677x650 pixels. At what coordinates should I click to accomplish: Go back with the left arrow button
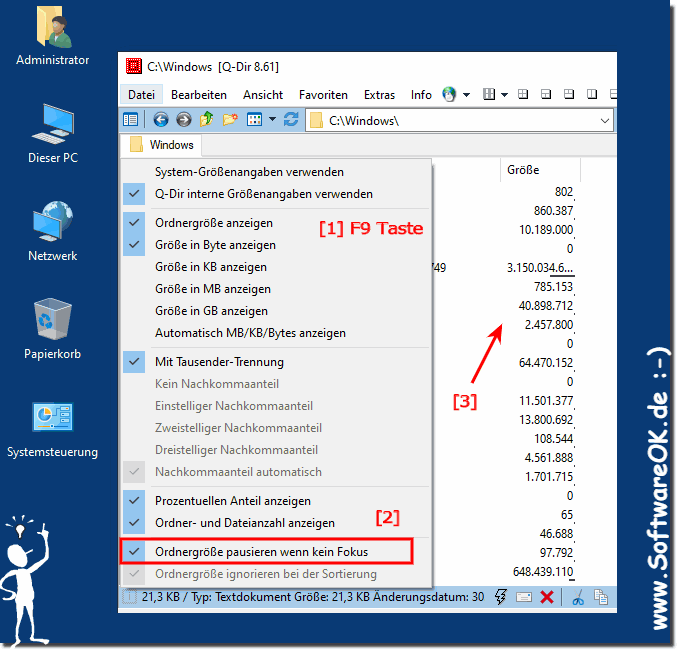point(161,120)
